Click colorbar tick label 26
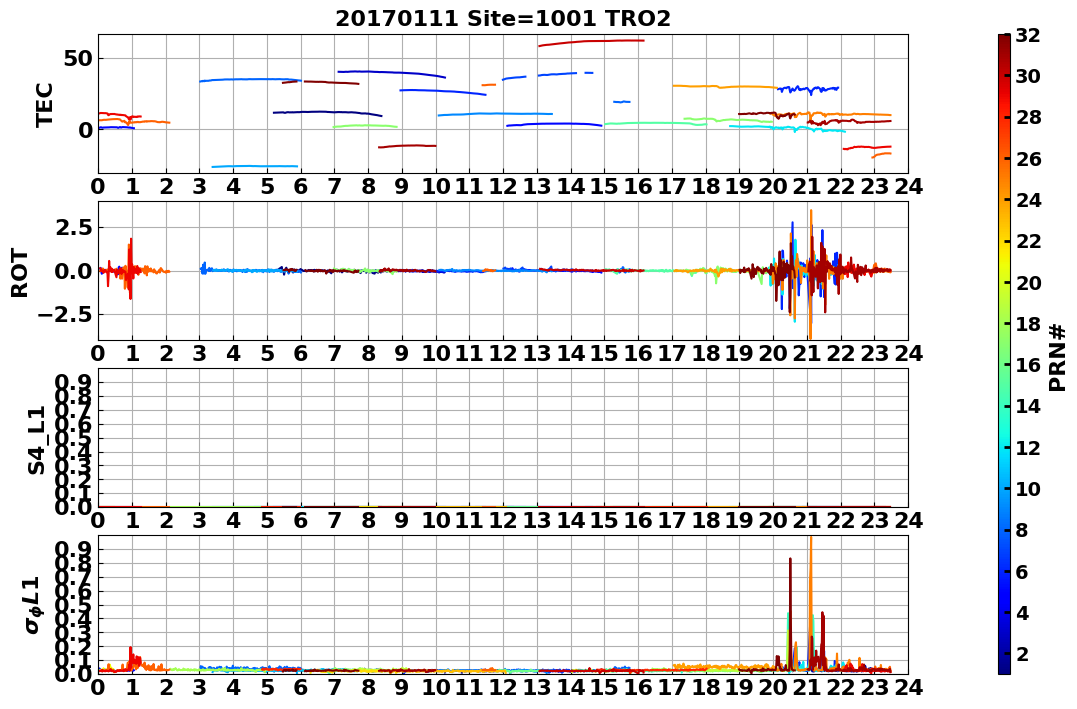The width and height of the screenshot is (1077, 709). [1028, 159]
